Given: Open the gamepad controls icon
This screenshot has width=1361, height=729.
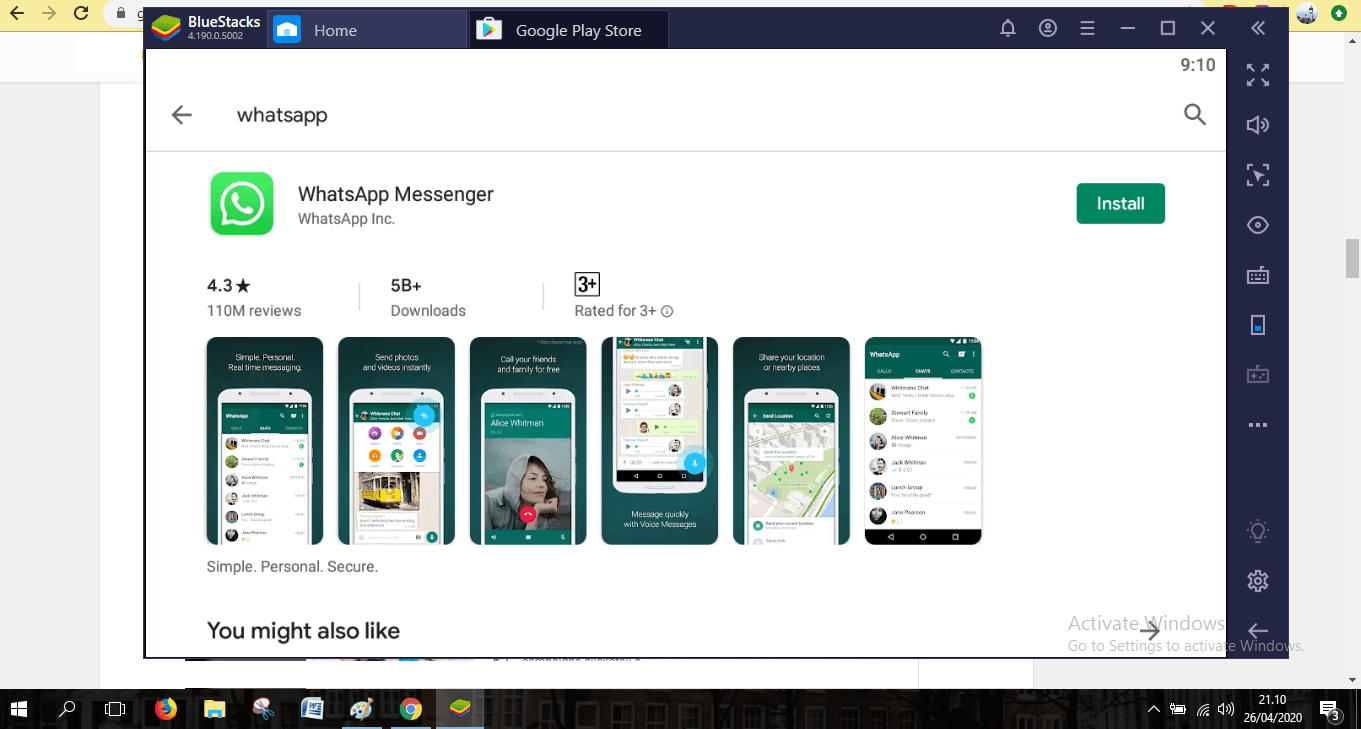Looking at the screenshot, I should click(1258, 375).
